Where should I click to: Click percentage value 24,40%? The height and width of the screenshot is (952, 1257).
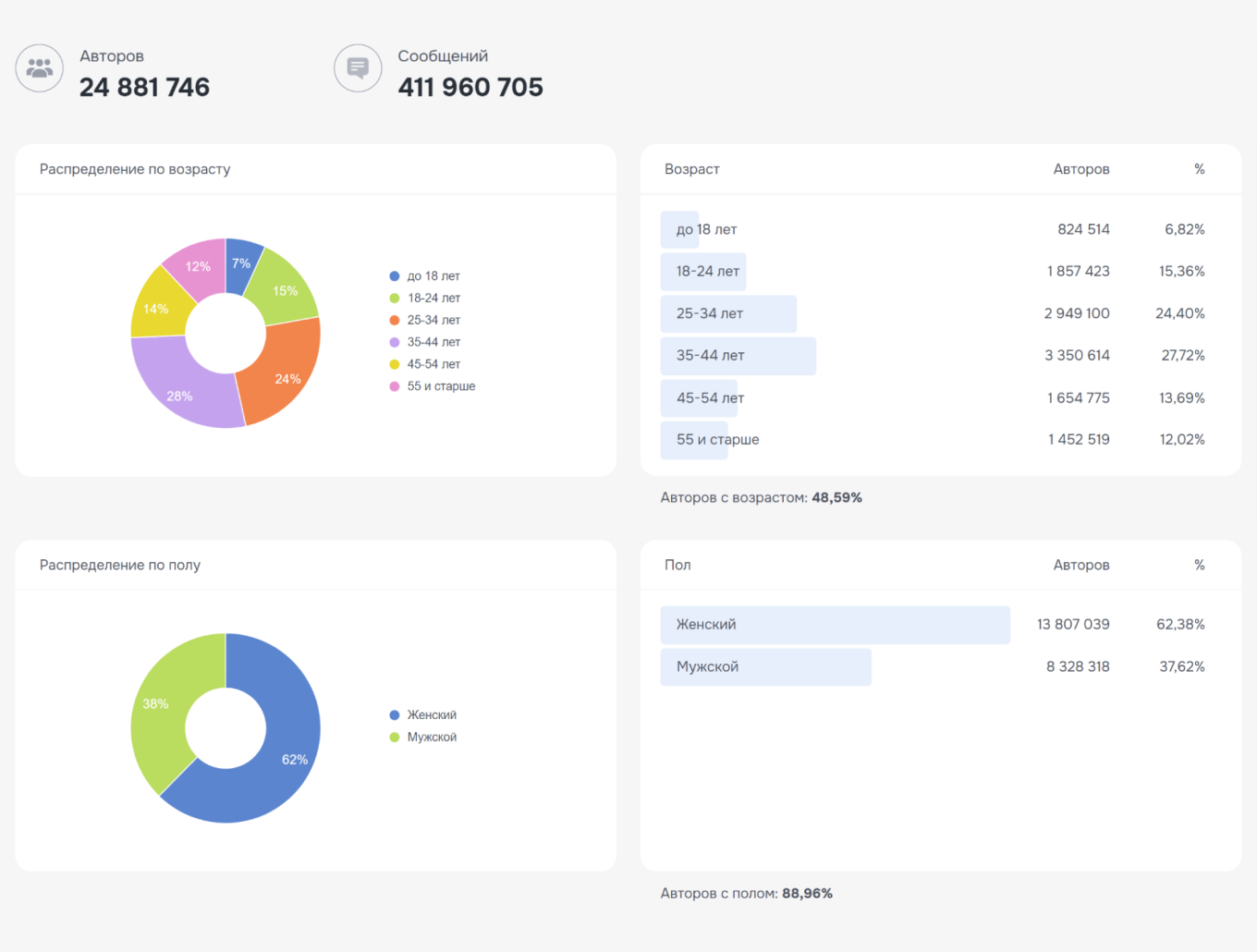point(1180,313)
